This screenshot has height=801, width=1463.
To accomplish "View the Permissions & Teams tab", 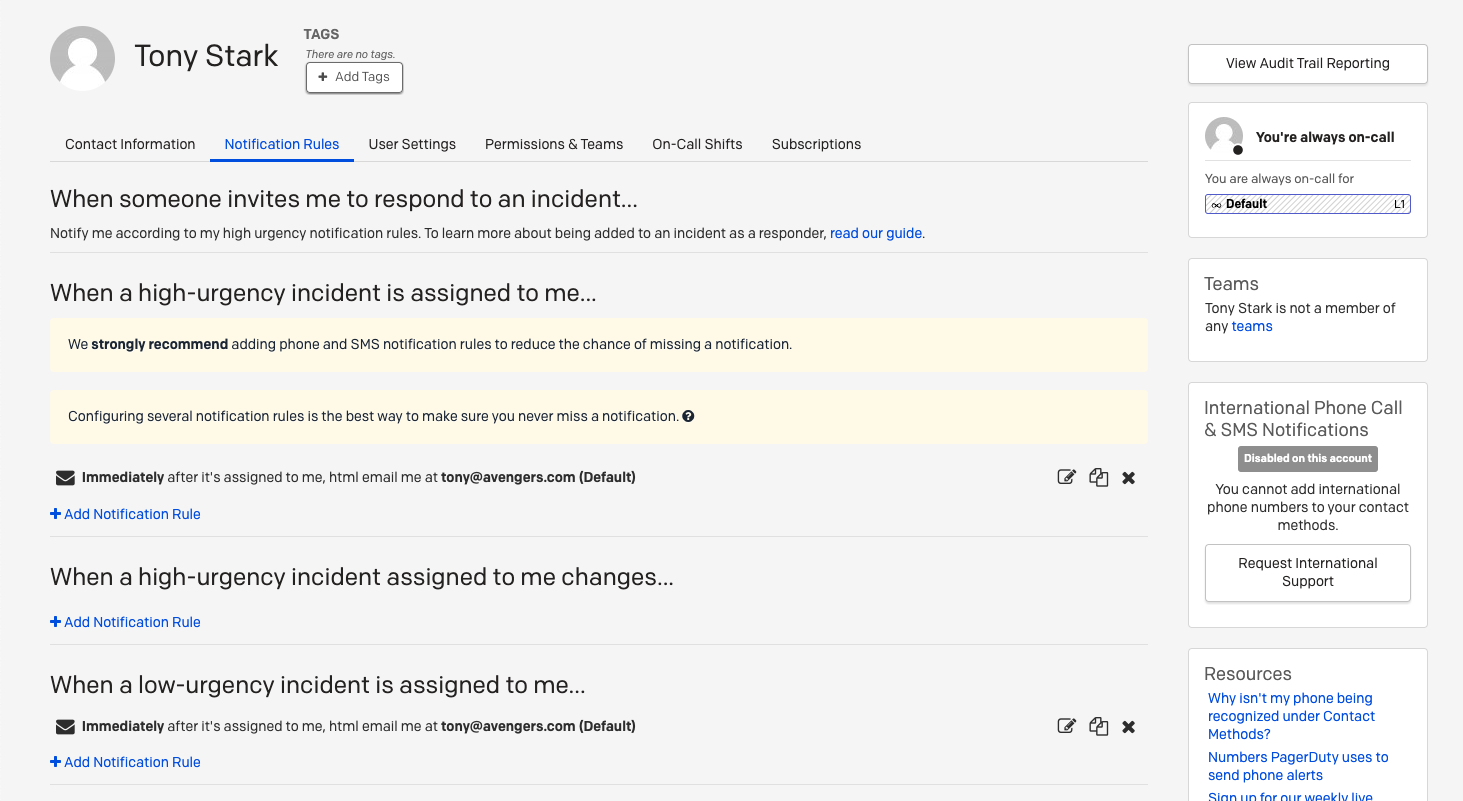I will point(554,144).
